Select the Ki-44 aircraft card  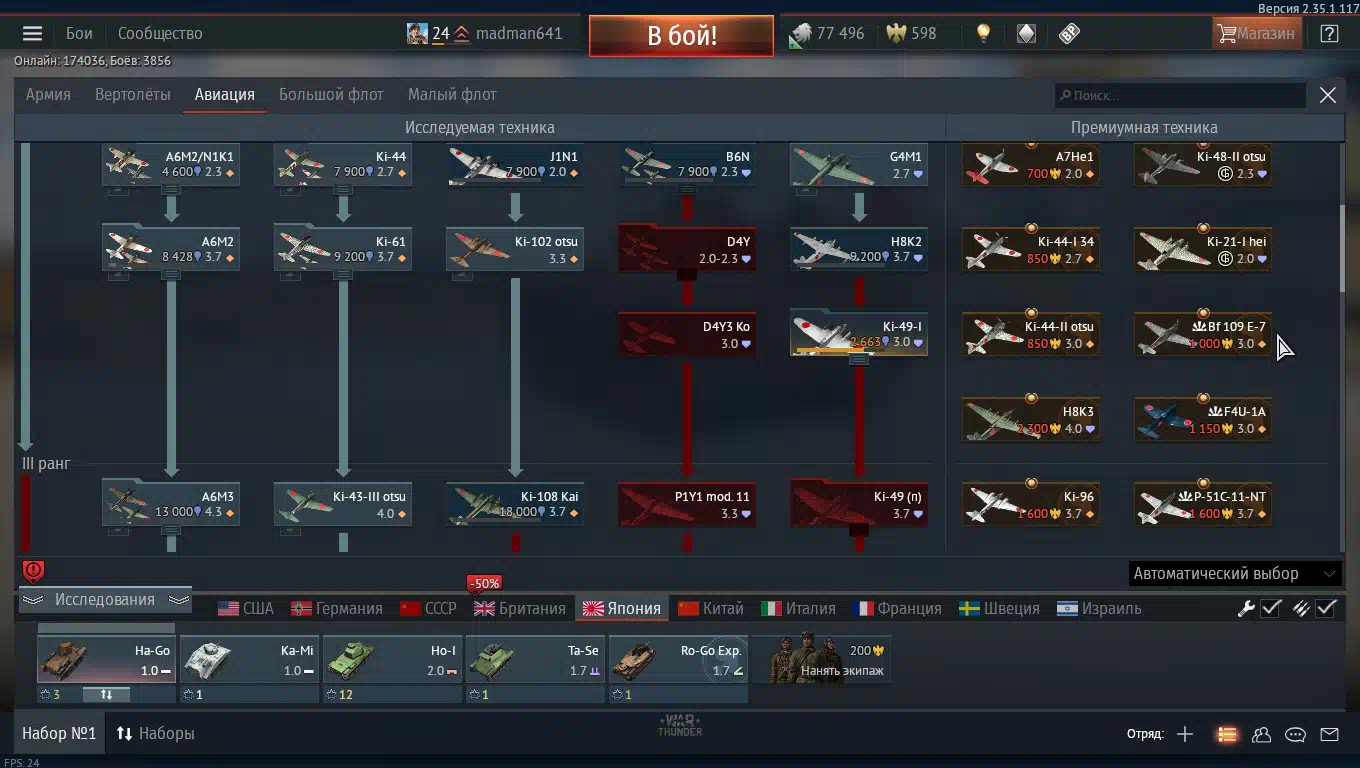(343, 165)
